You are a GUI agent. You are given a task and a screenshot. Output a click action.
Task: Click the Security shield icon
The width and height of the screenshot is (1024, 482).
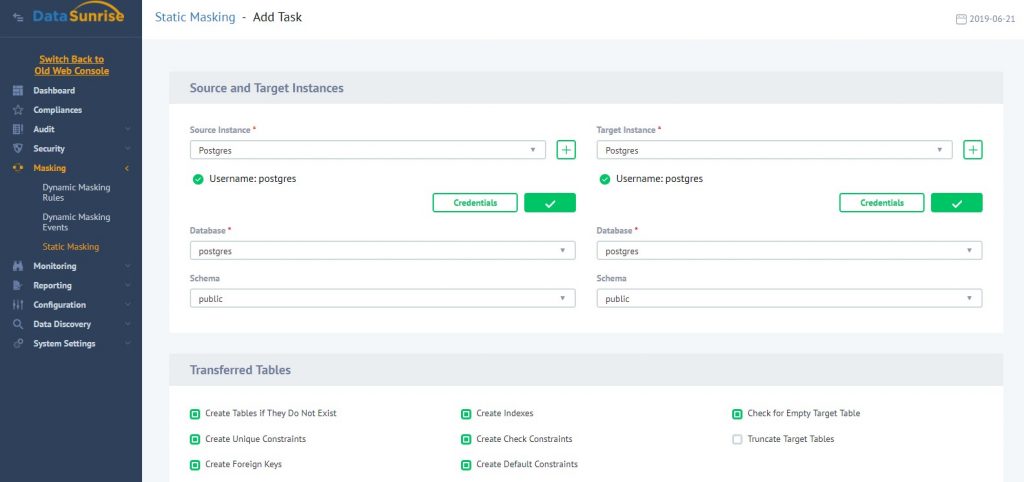[17, 149]
